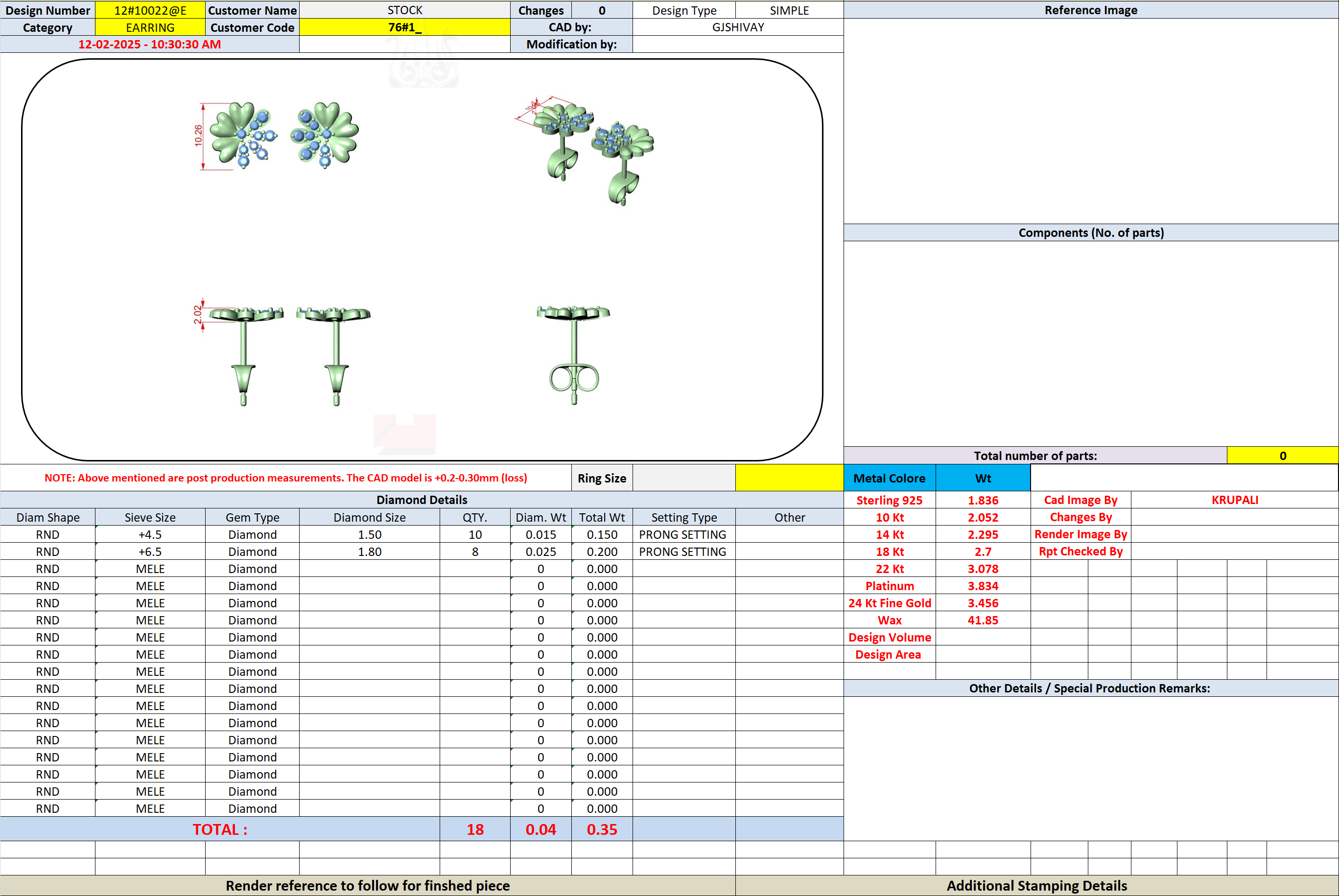Select the 10 Kt weight 2.052
Image resolution: width=1339 pixels, height=896 pixels.
point(983,517)
